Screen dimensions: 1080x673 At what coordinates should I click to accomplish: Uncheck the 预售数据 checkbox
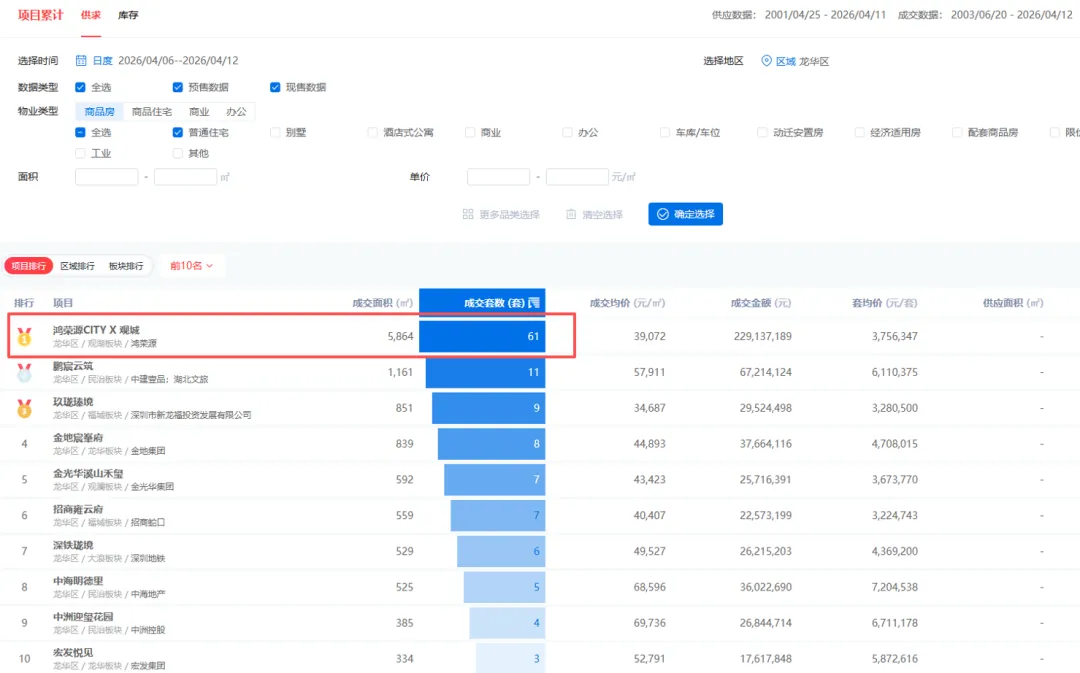coord(178,87)
